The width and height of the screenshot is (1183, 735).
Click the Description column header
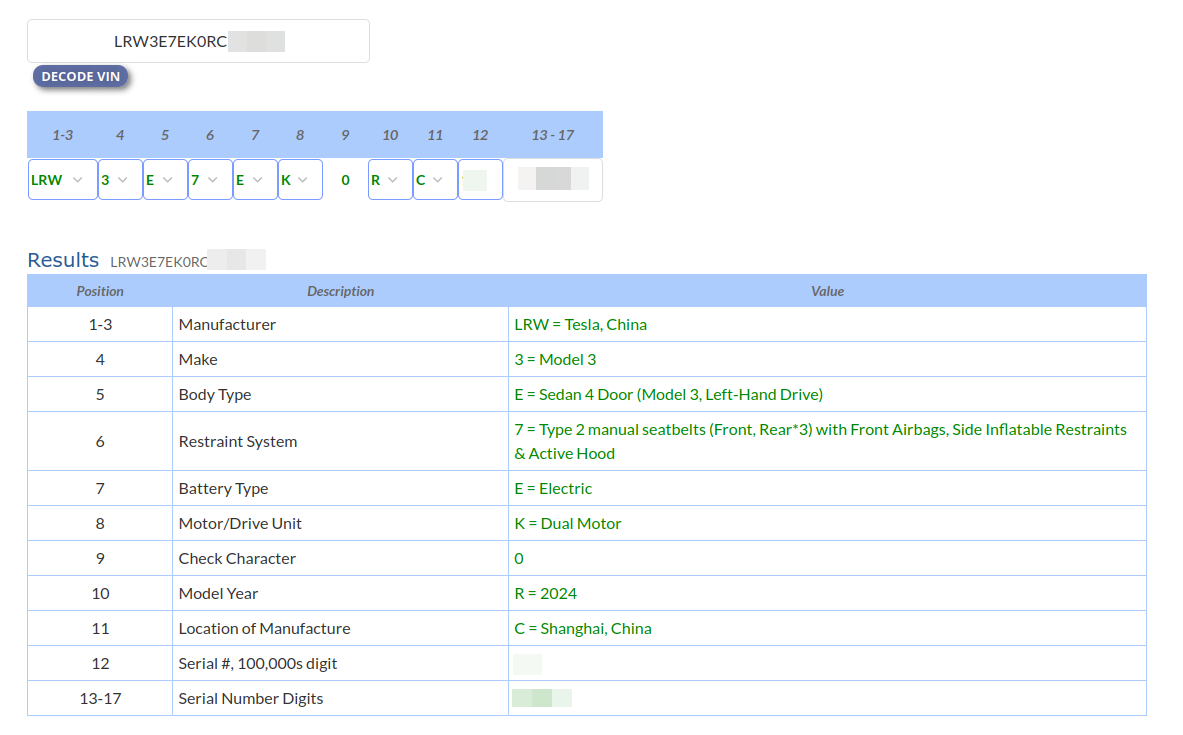pyautogui.click(x=340, y=291)
